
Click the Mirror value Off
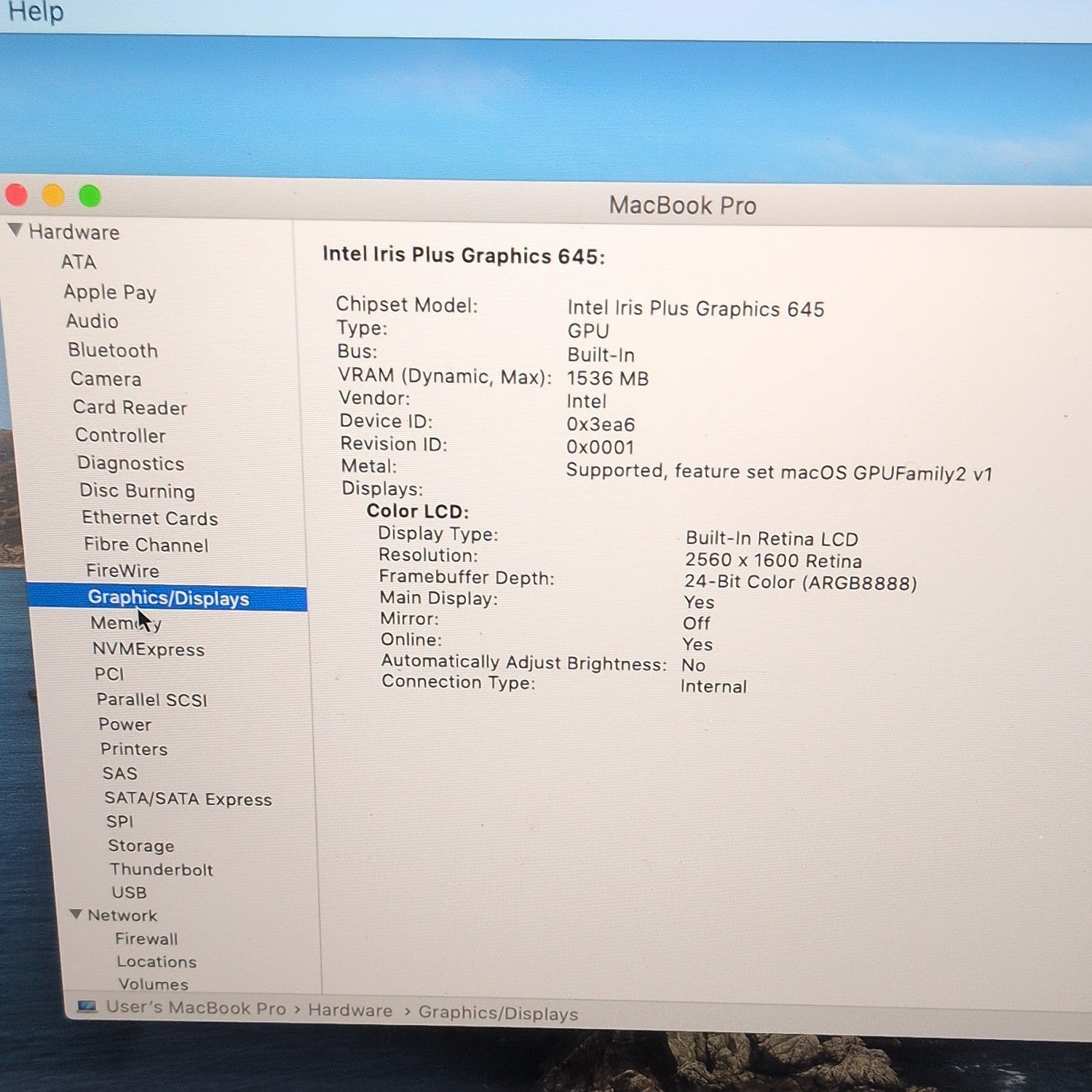tap(697, 623)
